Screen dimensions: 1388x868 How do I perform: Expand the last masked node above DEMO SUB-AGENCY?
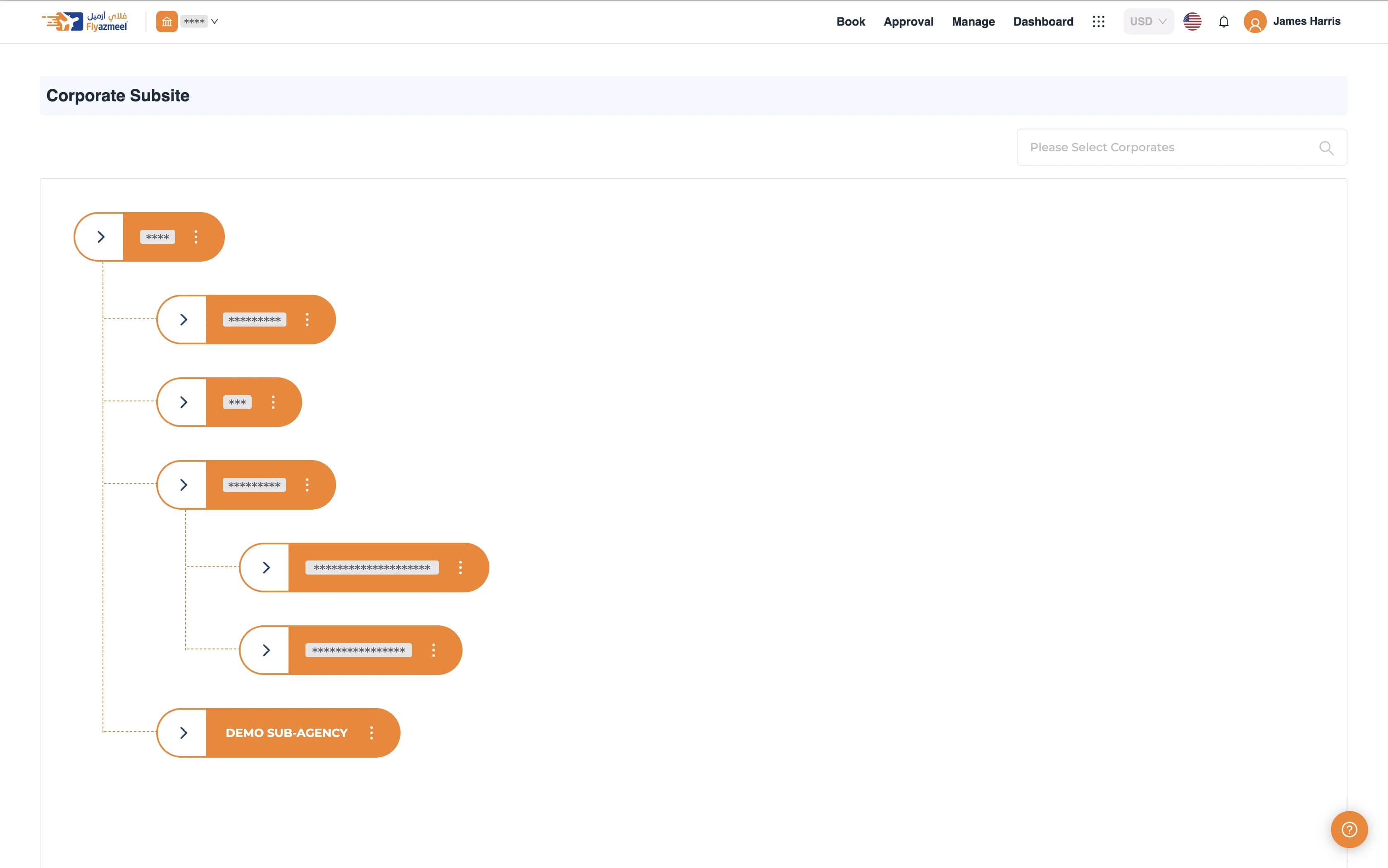tap(266, 651)
